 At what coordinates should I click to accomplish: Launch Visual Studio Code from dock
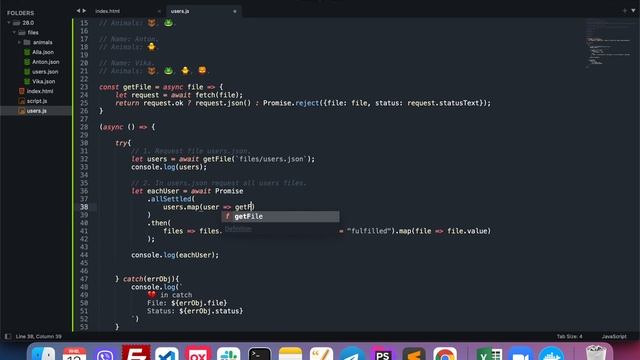point(167,353)
